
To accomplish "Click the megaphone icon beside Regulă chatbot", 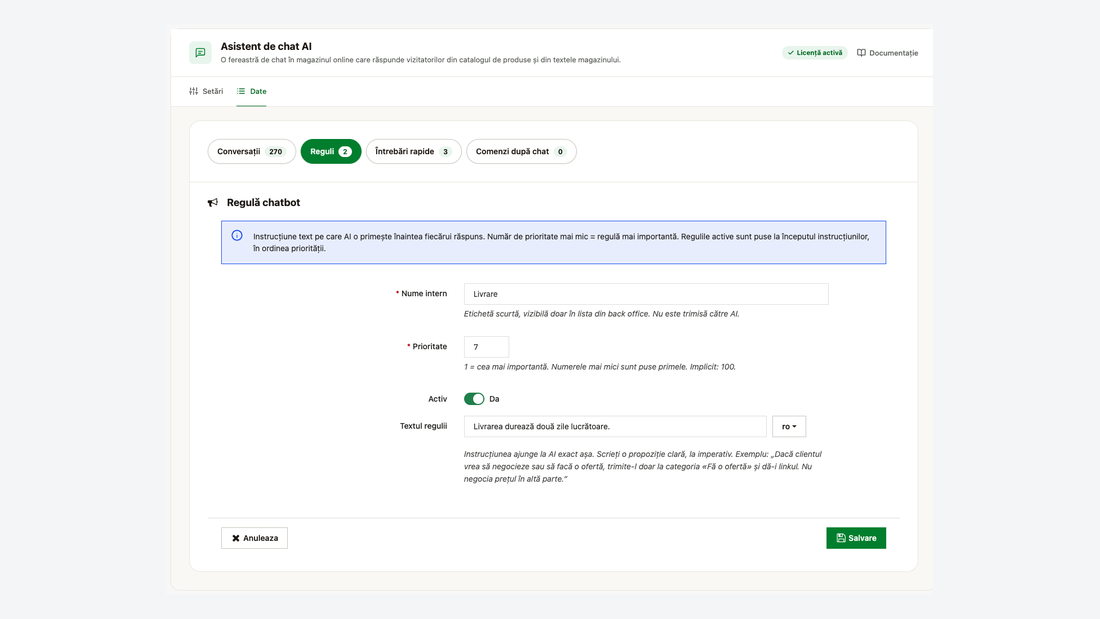I will point(213,203).
